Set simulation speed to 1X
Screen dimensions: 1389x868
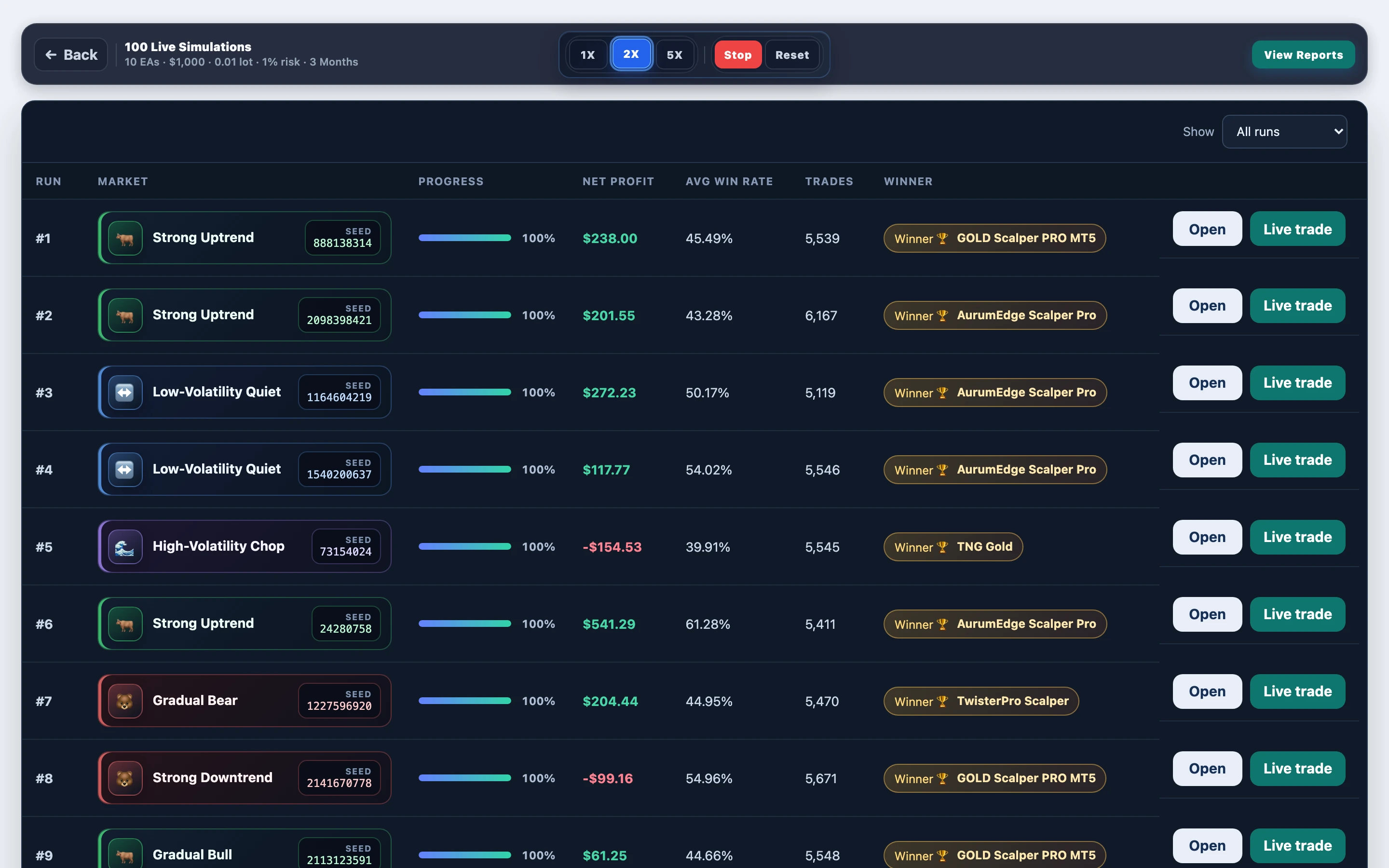[588, 54]
